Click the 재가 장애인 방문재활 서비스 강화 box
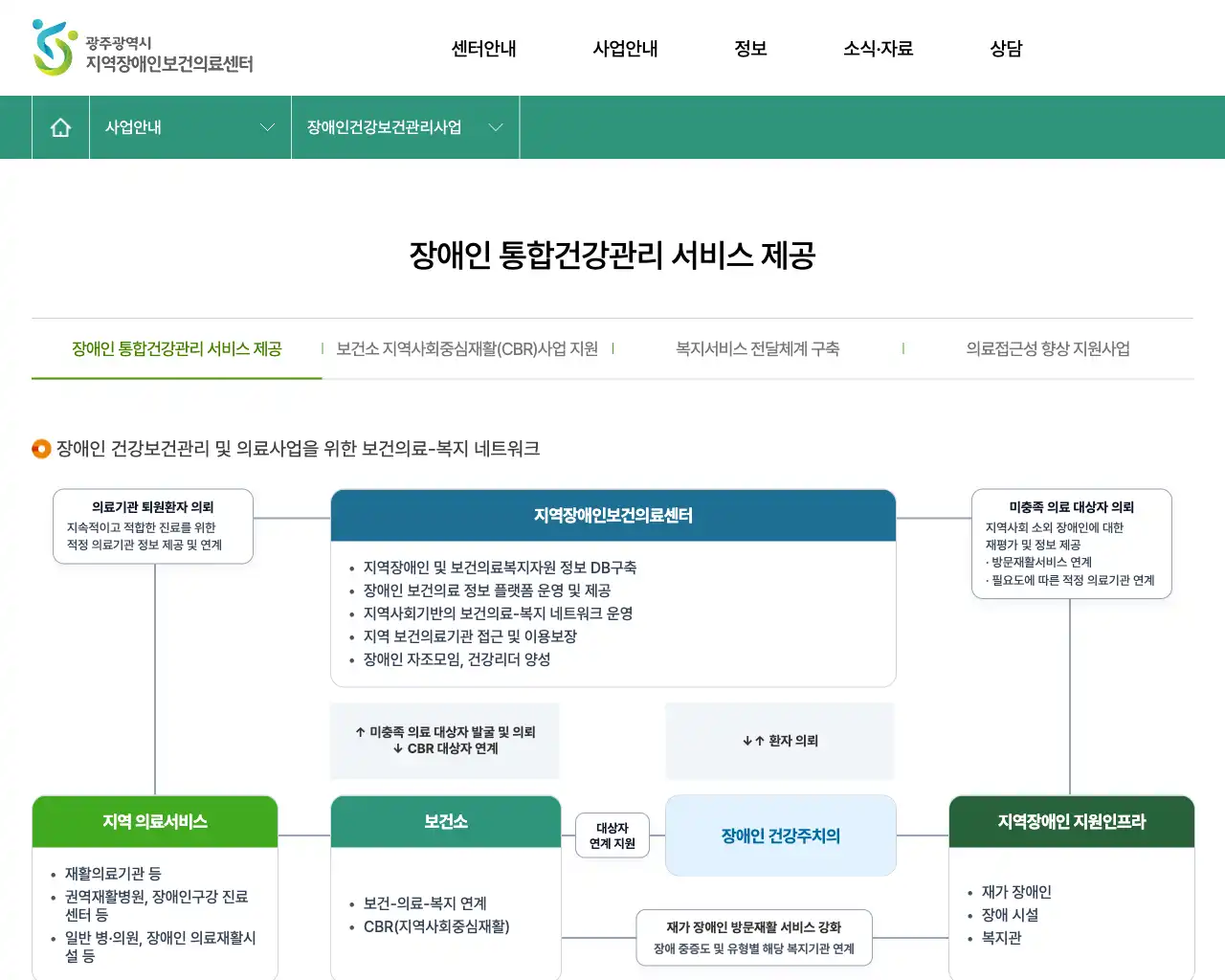 pyautogui.click(x=754, y=938)
